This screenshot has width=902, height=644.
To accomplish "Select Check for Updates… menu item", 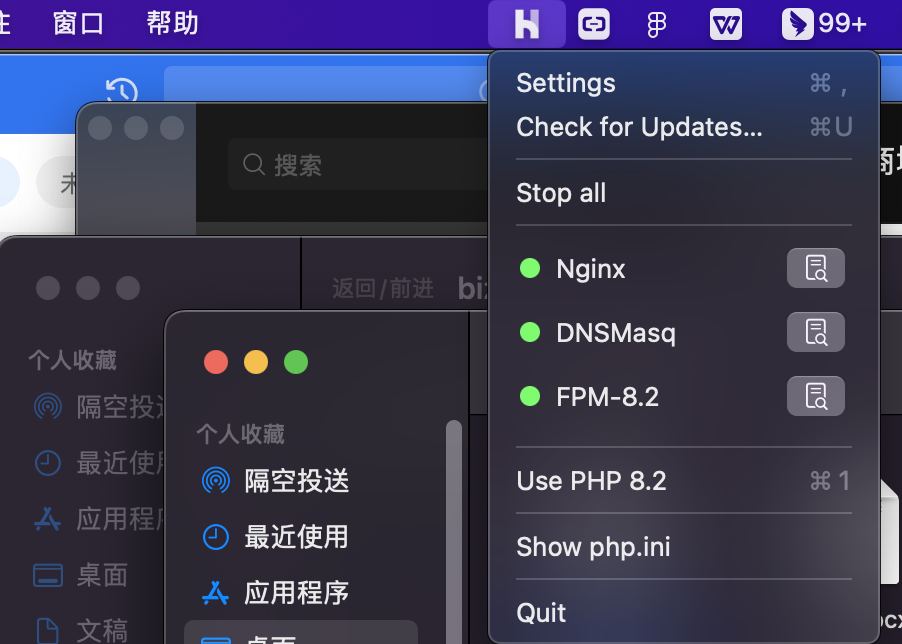I will [x=684, y=127].
